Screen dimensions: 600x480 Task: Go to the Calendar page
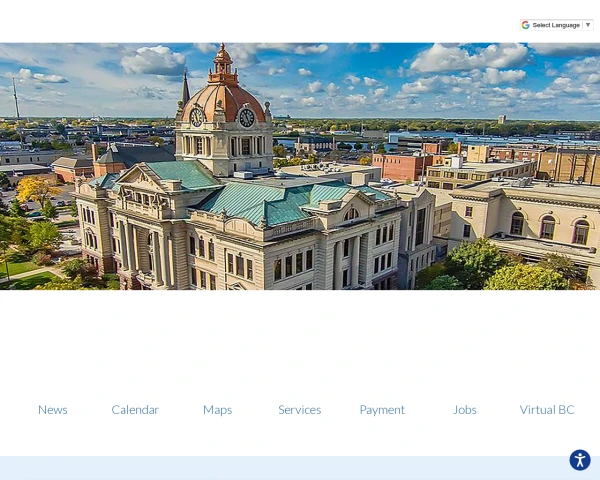point(135,410)
